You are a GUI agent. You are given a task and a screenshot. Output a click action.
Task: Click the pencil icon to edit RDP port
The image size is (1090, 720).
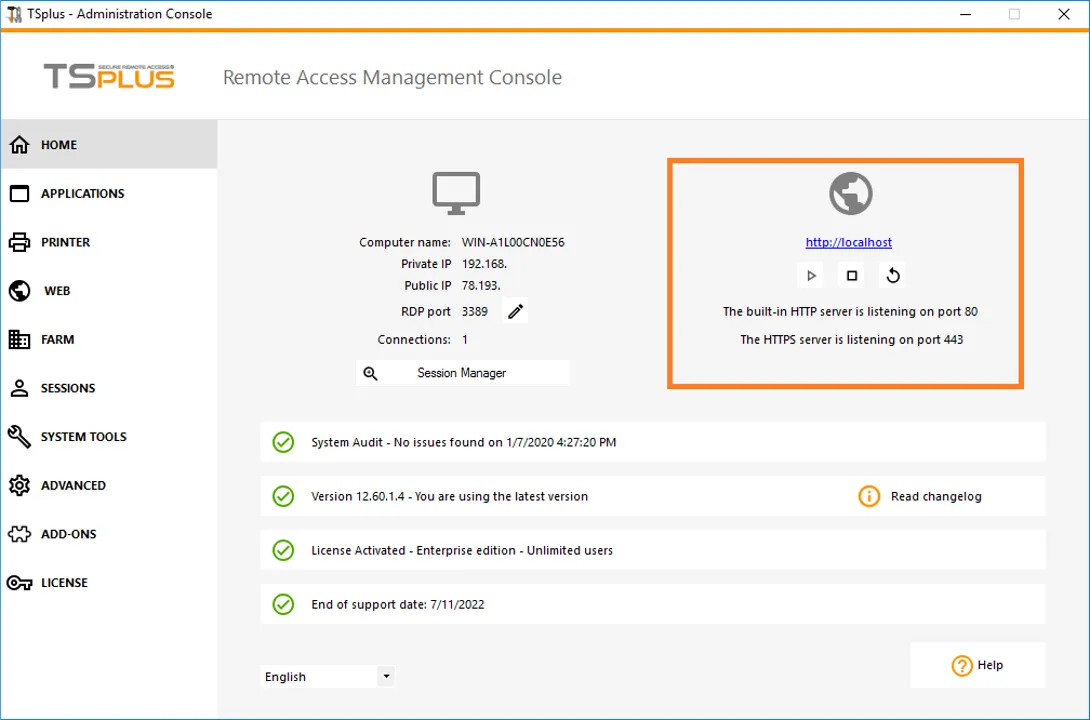[x=515, y=311]
